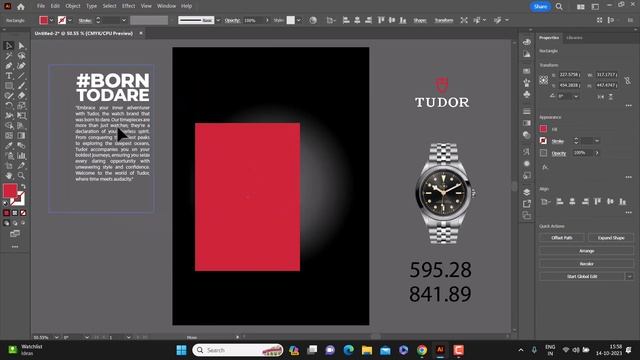Select the Zoom tool

pos(21,176)
